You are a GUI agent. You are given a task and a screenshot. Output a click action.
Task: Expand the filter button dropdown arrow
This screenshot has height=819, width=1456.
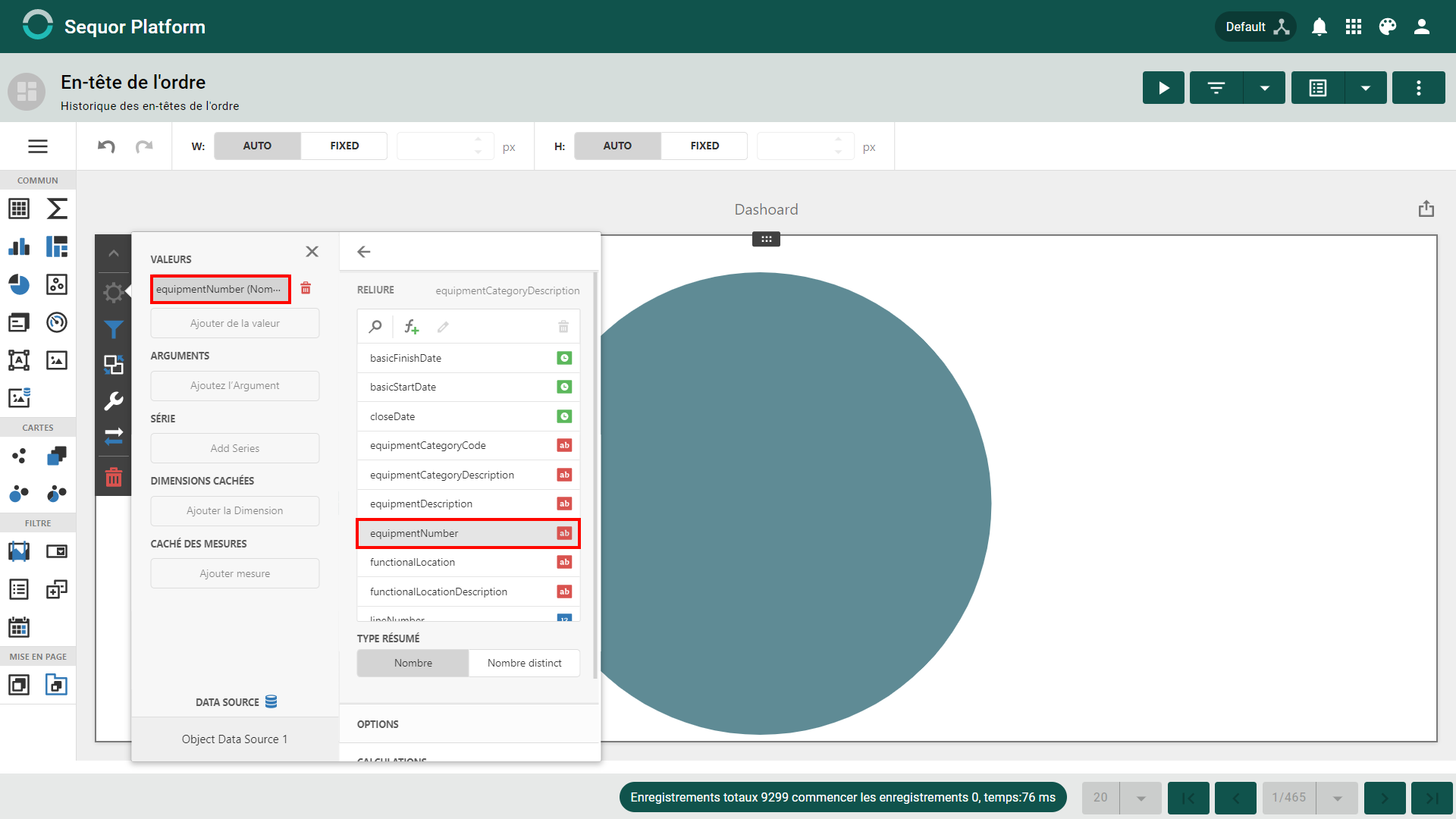(1265, 88)
